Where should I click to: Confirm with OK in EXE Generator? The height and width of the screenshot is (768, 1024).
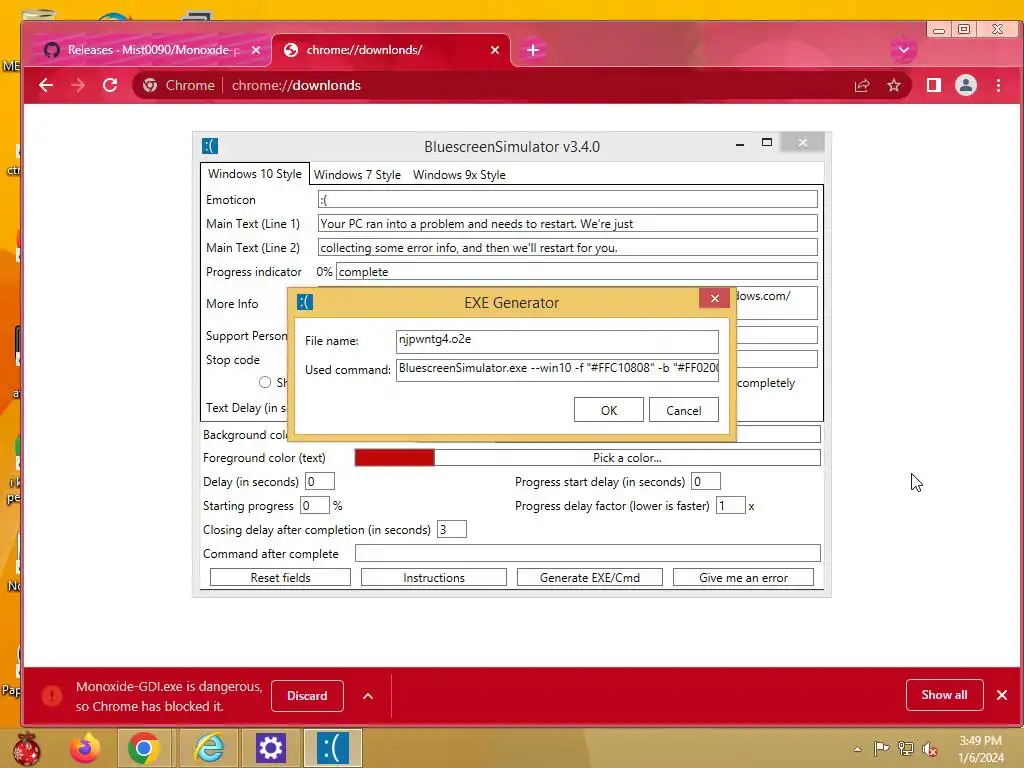pyautogui.click(x=609, y=410)
